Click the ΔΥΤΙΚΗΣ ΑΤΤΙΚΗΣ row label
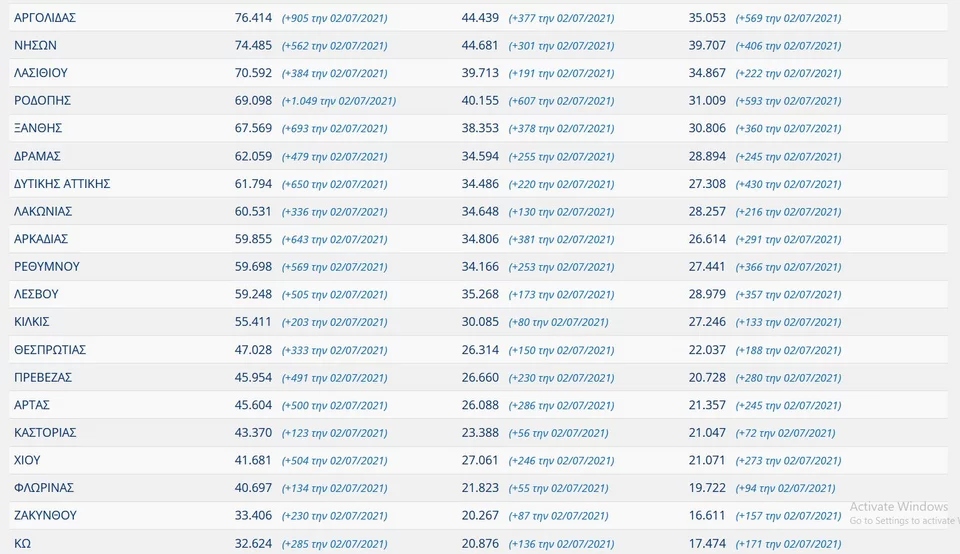 (62, 184)
